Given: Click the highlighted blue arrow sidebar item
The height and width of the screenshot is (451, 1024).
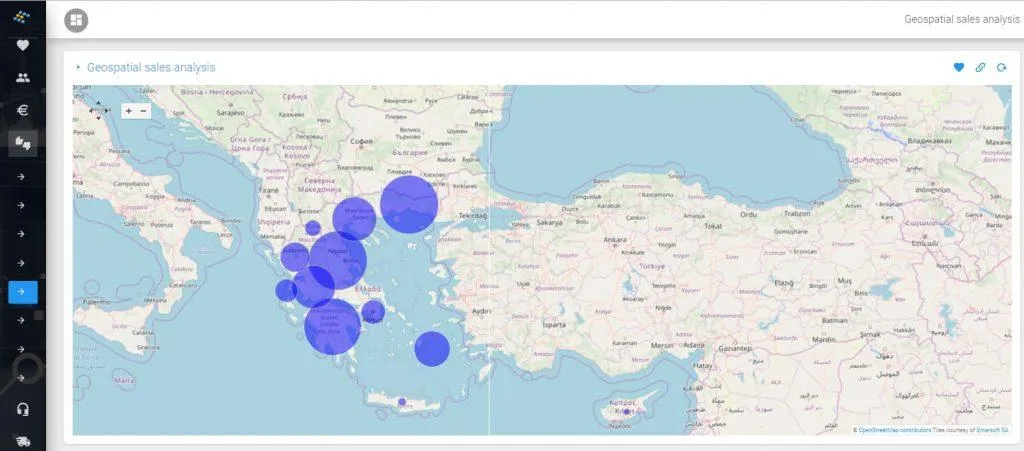Looking at the screenshot, I should point(22,292).
